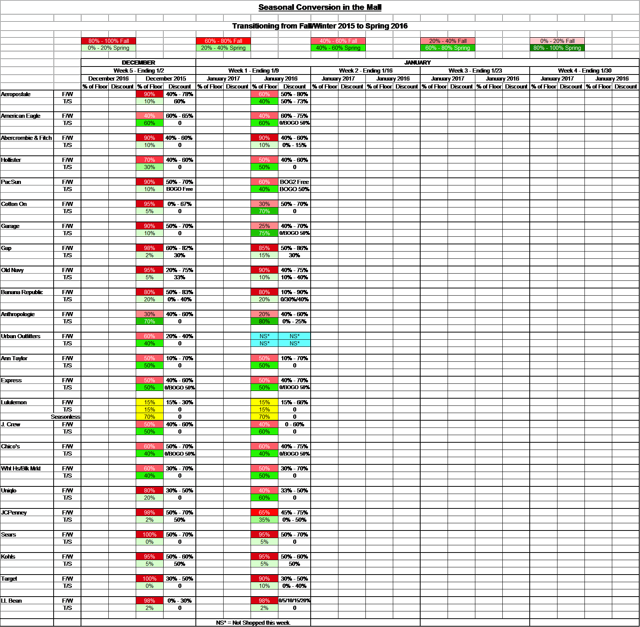The height and width of the screenshot is (627, 640).
Task: Click the Hollister store name cell
Action: click(x=27, y=160)
